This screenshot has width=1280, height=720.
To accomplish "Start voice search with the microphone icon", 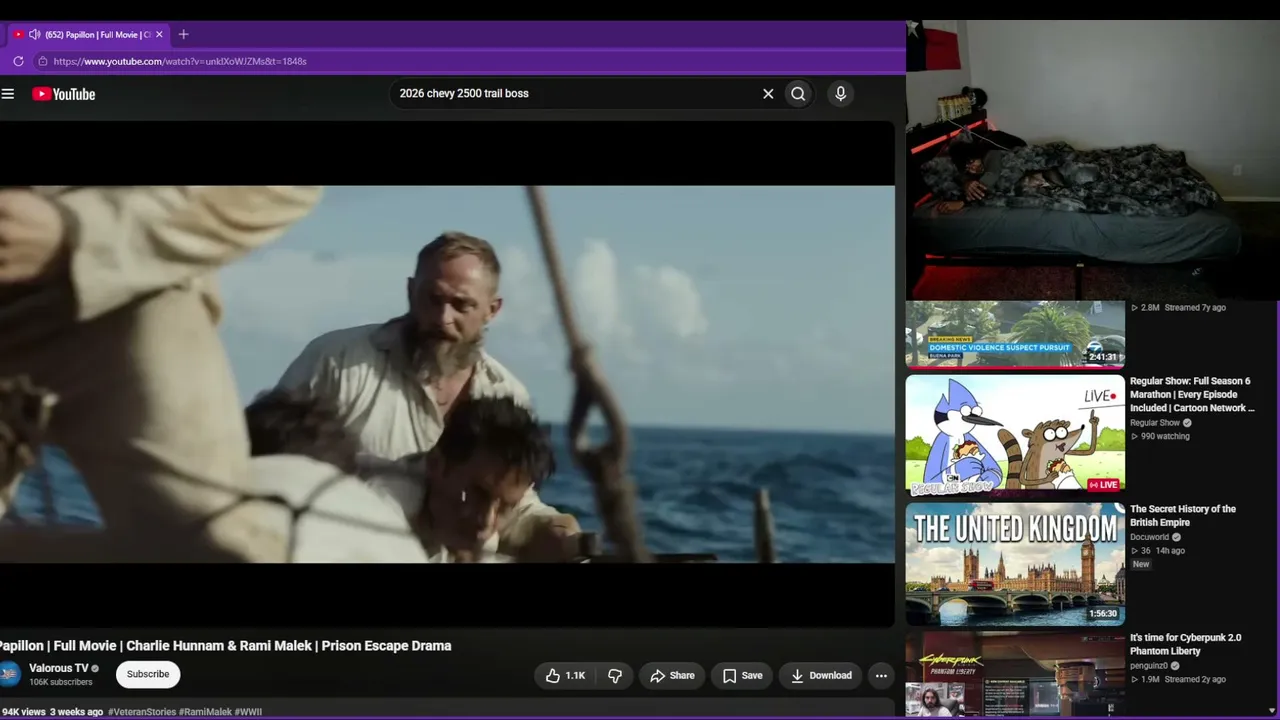I will pos(840,94).
